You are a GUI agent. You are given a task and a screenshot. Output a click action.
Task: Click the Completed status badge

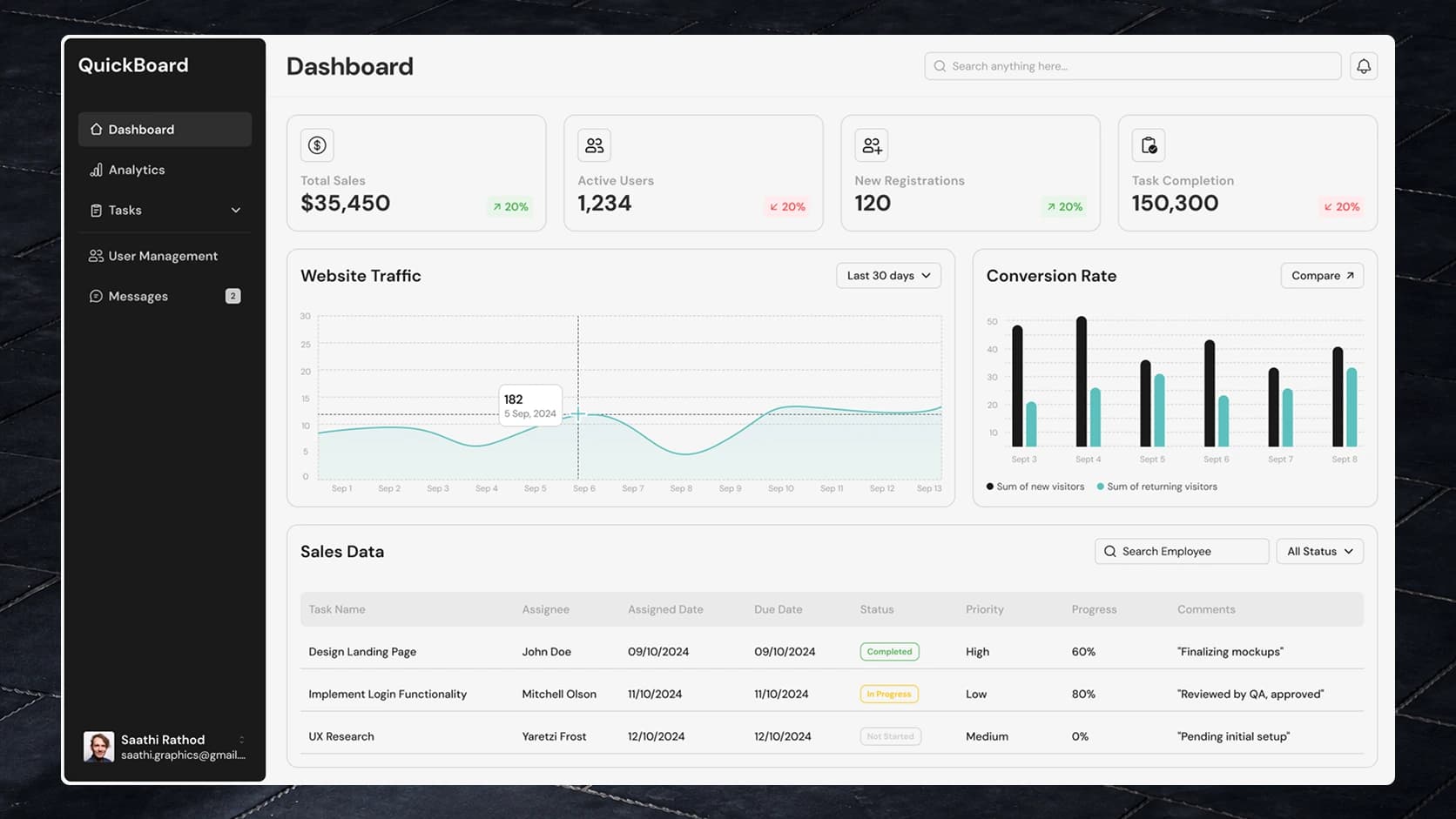tap(889, 651)
